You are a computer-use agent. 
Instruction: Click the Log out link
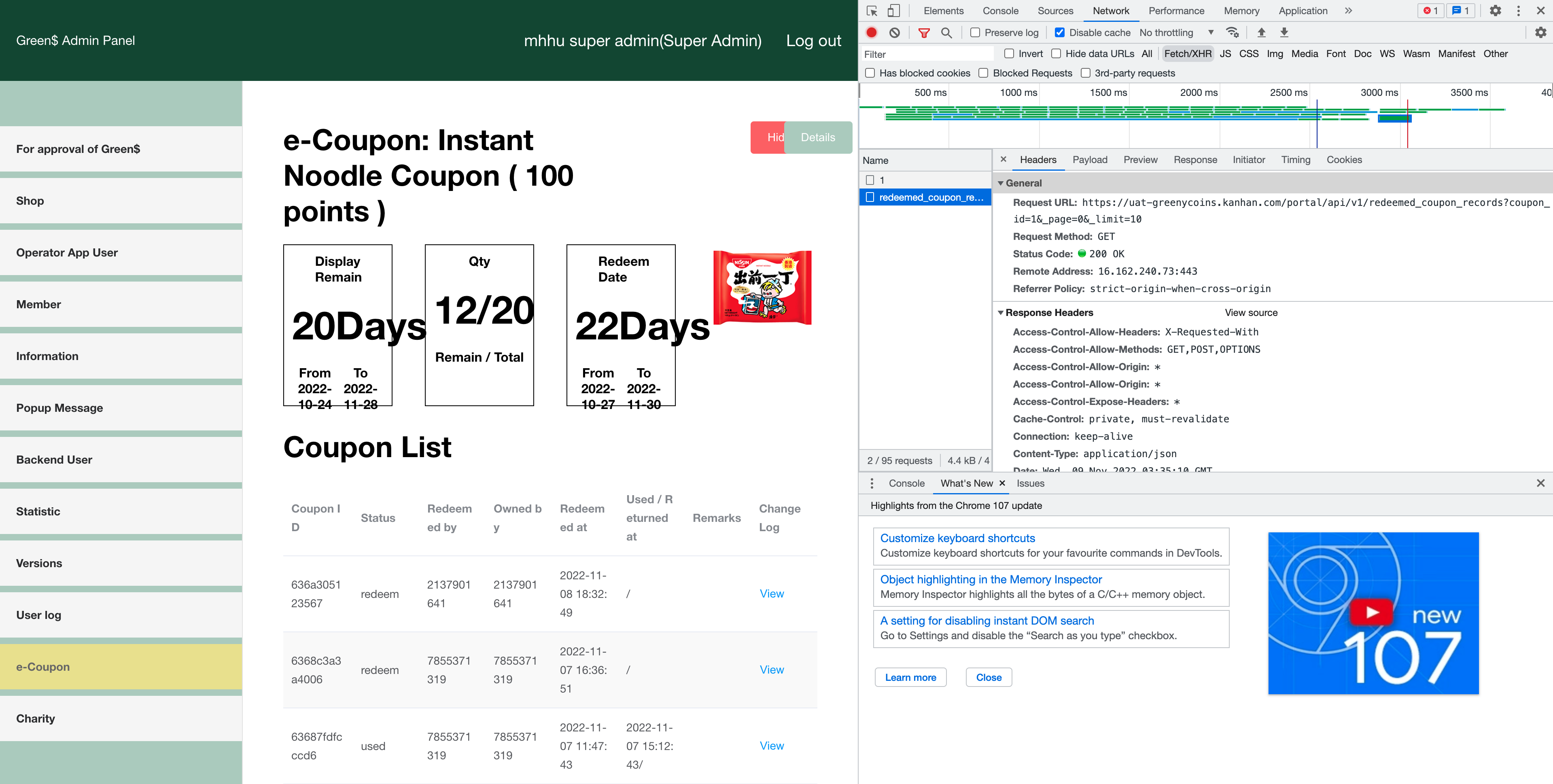[813, 40]
